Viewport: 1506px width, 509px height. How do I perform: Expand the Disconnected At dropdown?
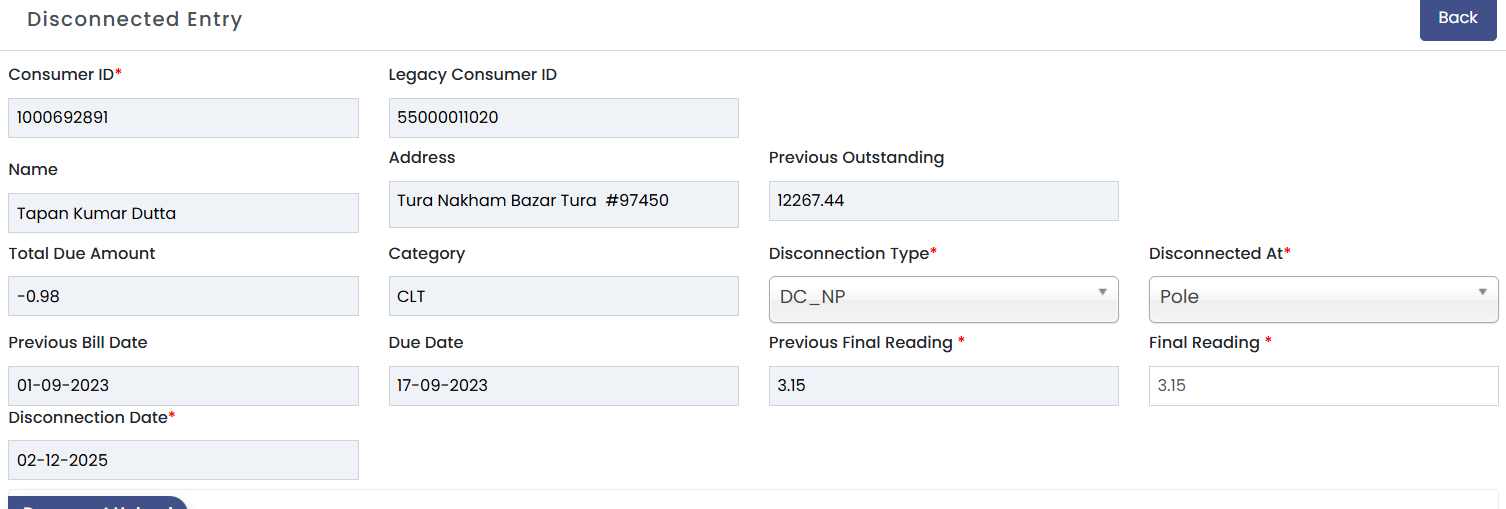pos(1322,298)
